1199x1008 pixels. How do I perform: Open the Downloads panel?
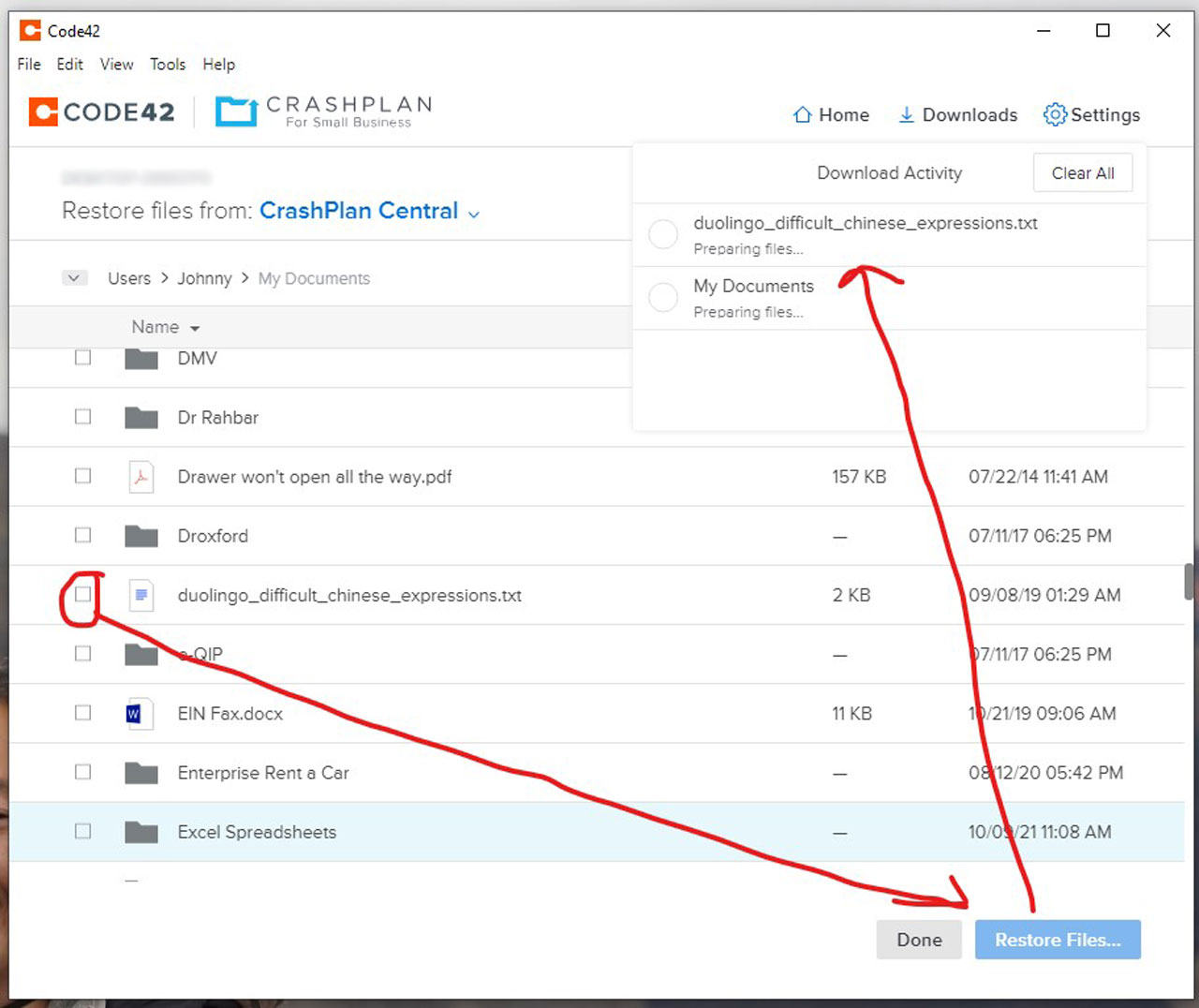tap(956, 114)
